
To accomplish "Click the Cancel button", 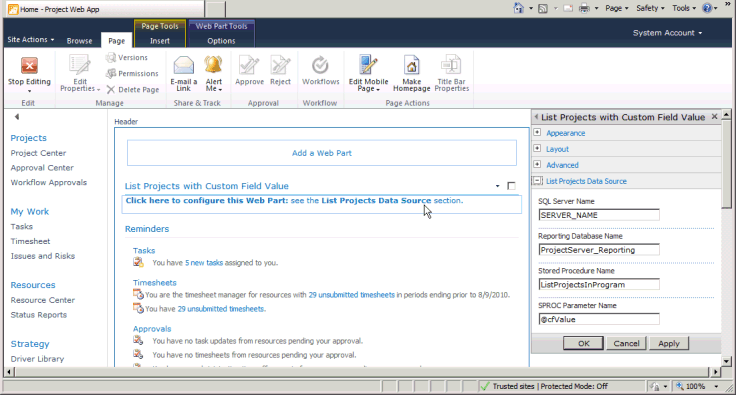I will [626, 343].
